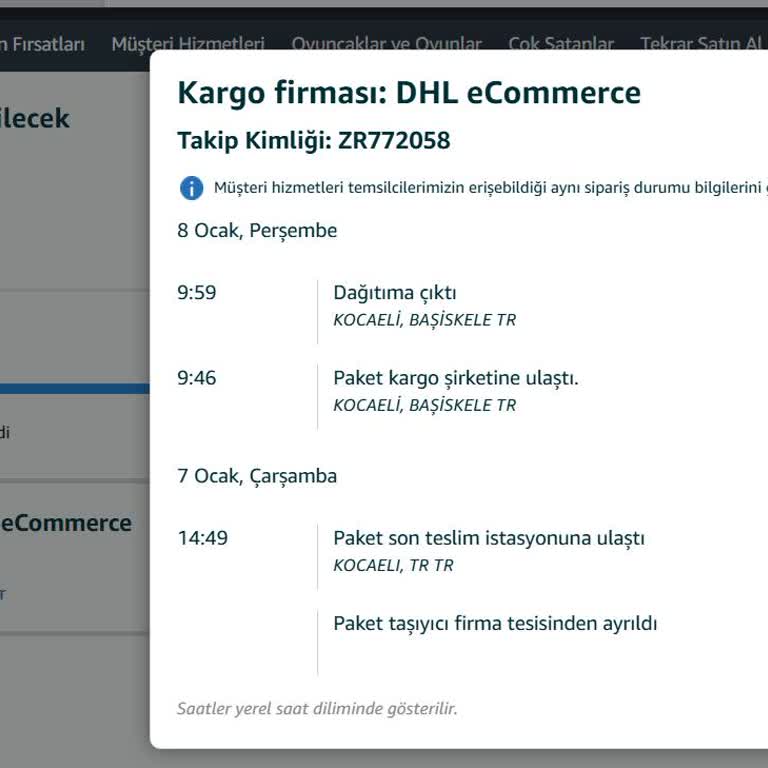The width and height of the screenshot is (768, 768).
Task: Click the 7 Ocak, Çarşamba date heading
Action: coord(257,476)
